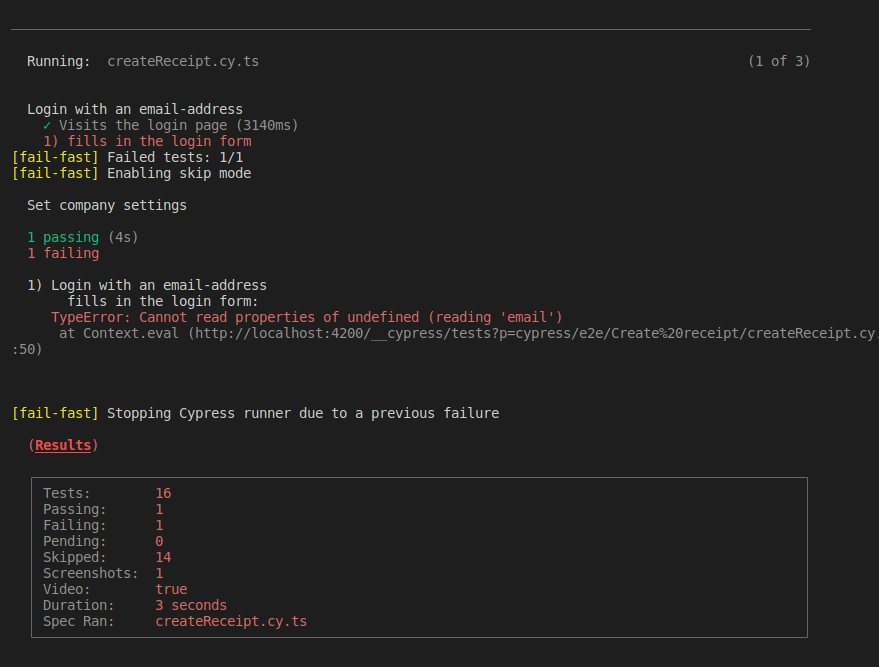Viewport: 879px width, 667px height.
Task: Click the filename in the Spec Ran row
Action: point(231,621)
